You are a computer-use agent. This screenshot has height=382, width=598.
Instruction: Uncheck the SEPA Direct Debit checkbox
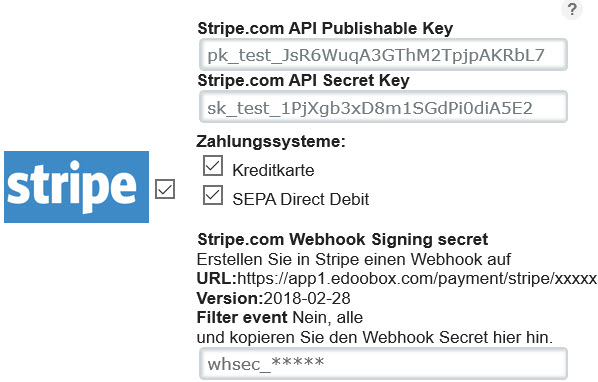coord(213,195)
